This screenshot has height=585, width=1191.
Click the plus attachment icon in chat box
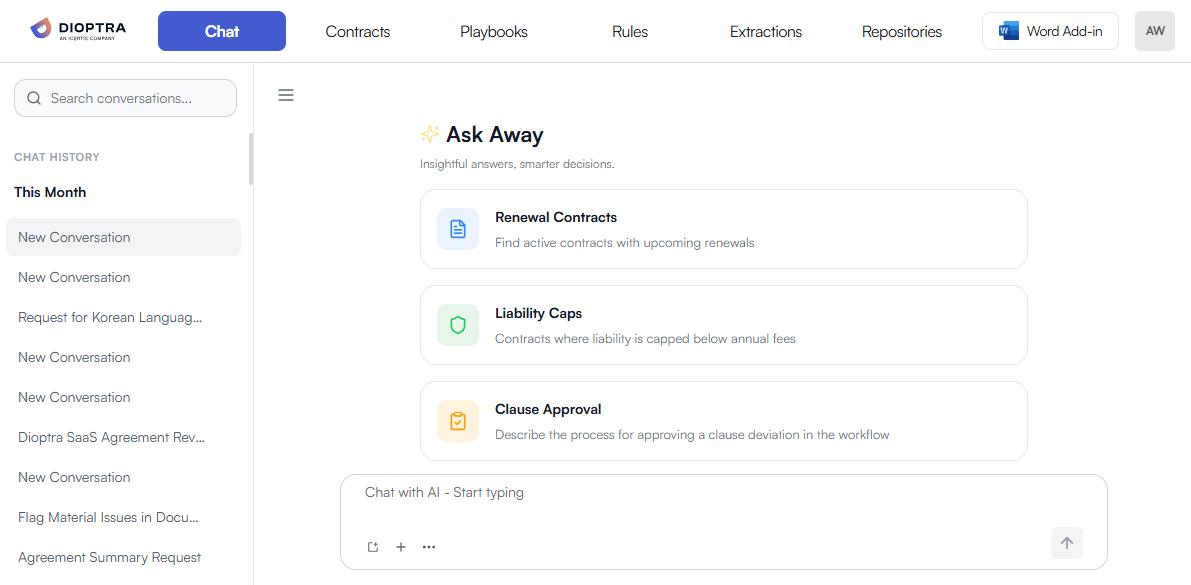click(x=401, y=547)
